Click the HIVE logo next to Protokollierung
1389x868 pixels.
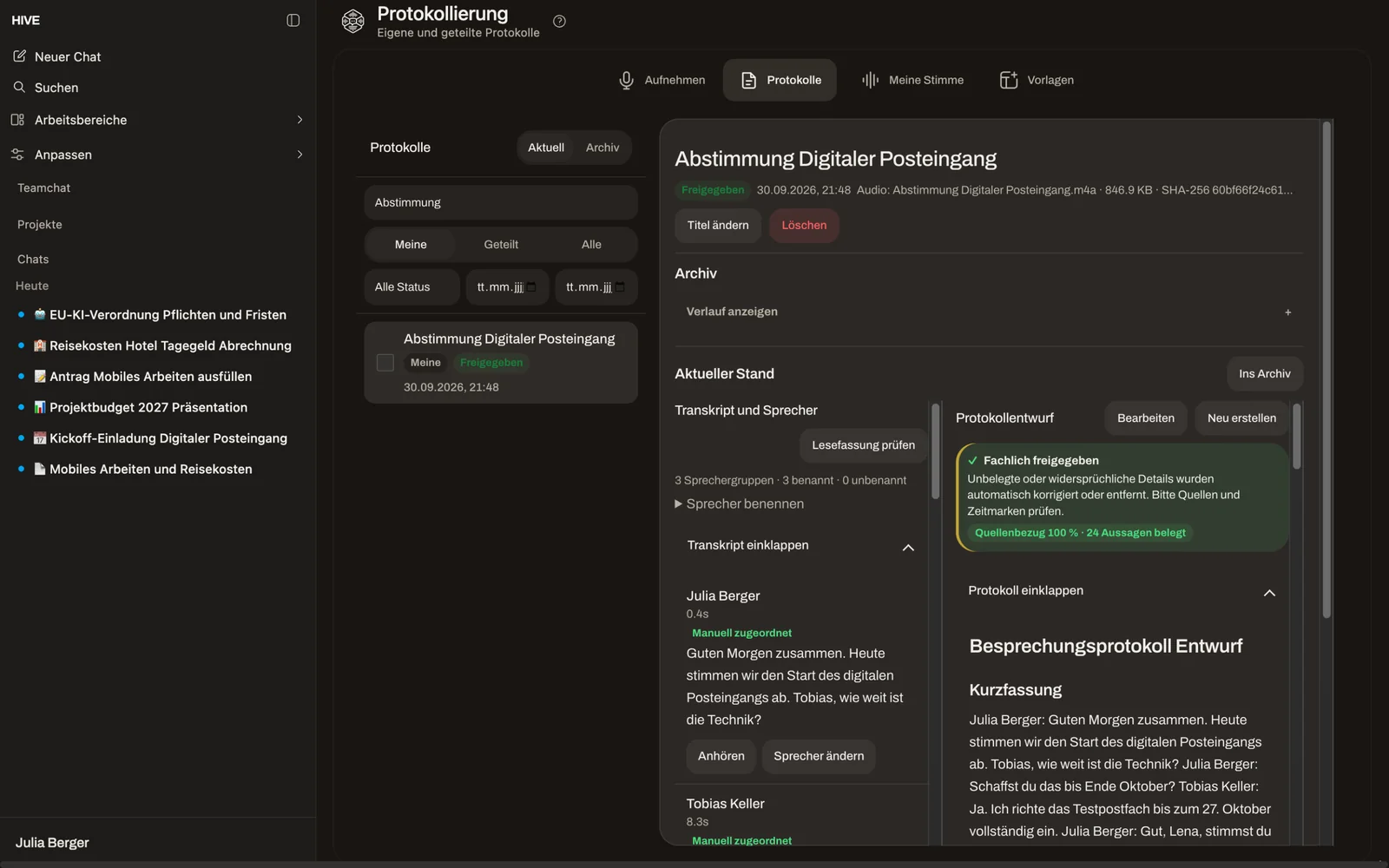pyautogui.click(x=352, y=21)
